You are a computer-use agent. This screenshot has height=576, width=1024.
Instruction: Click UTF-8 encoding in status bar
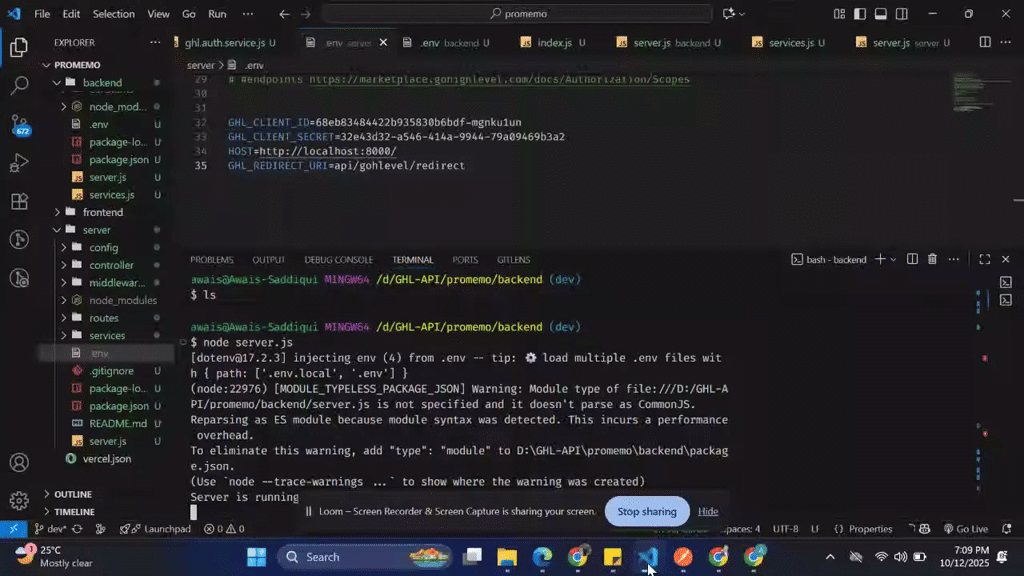point(786,528)
